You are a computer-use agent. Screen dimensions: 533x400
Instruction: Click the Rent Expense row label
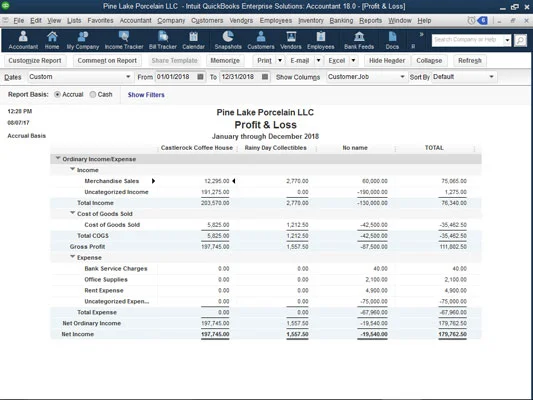(x=104, y=291)
